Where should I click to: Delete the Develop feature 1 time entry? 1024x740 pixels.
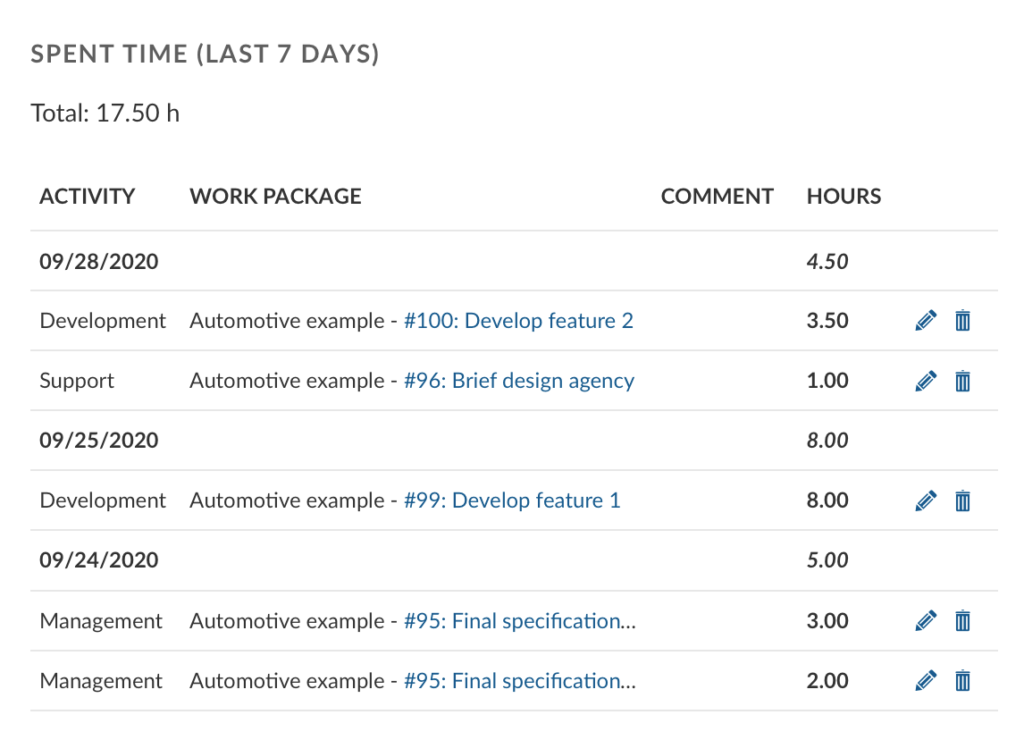(962, 501)
